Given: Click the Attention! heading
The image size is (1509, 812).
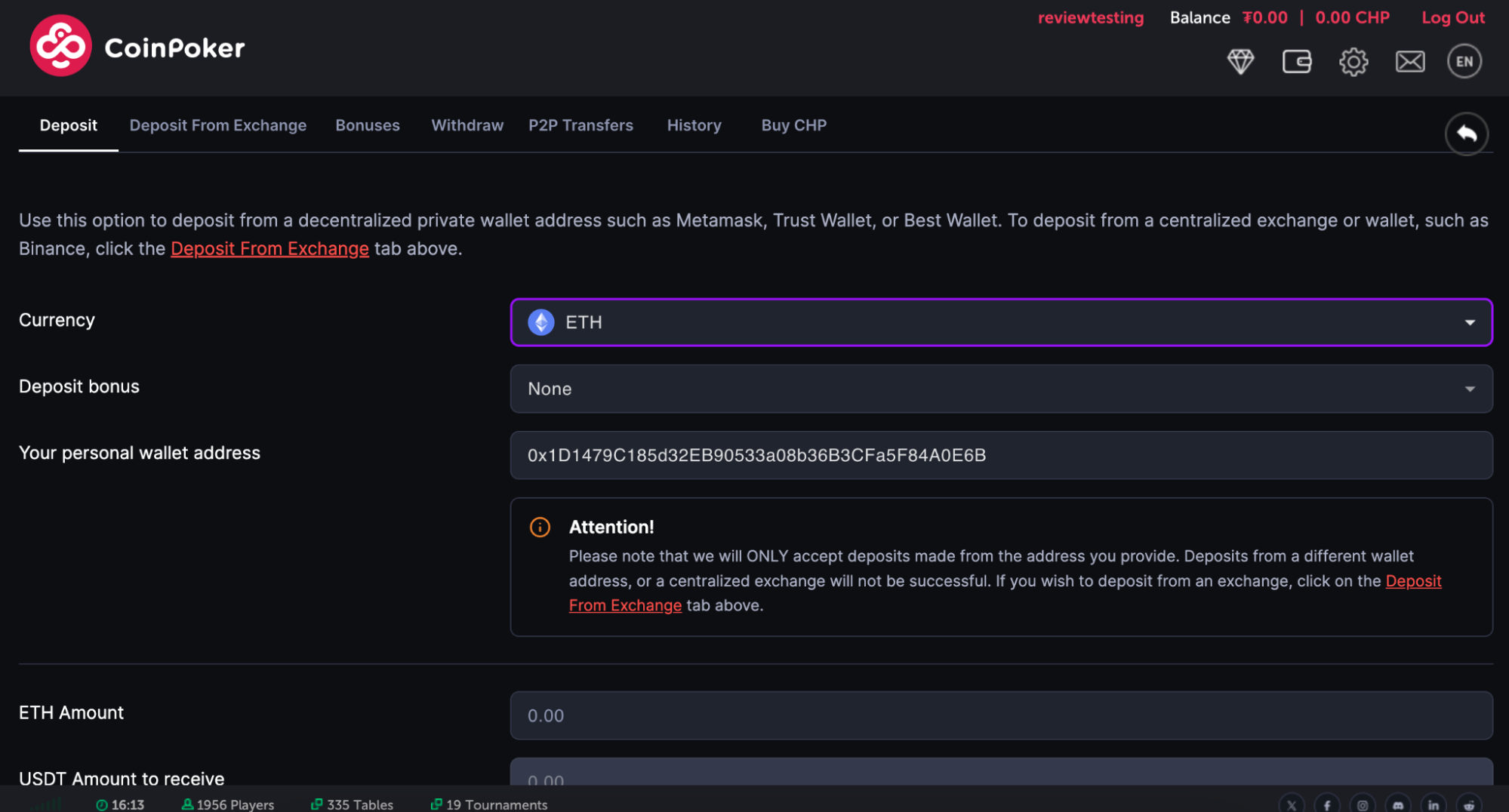Looking at the screenshot, I should pyautogui.click(x=611, y=527).
